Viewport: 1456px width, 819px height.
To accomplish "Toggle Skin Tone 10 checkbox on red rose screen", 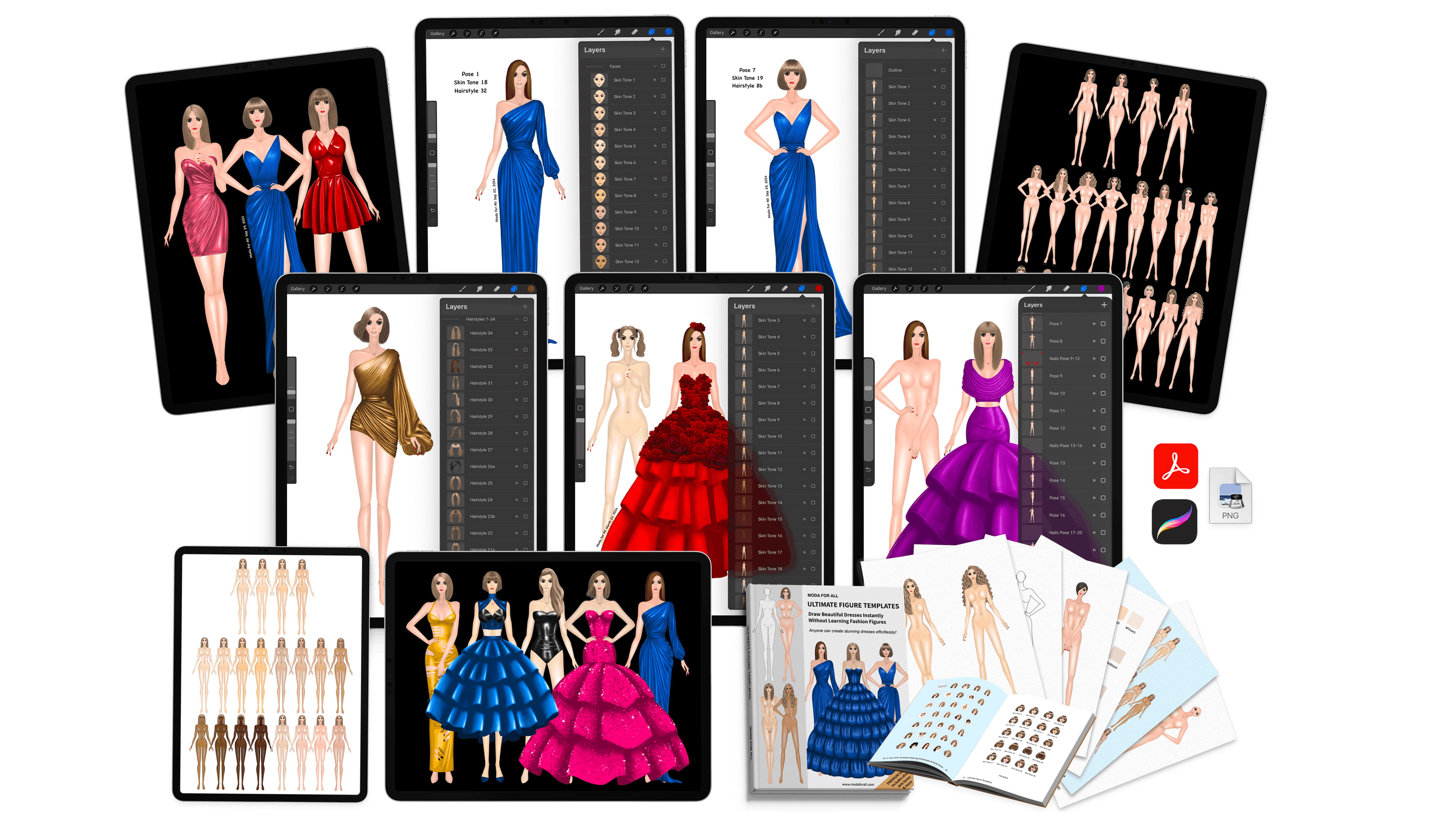I will tap(813, 436).
